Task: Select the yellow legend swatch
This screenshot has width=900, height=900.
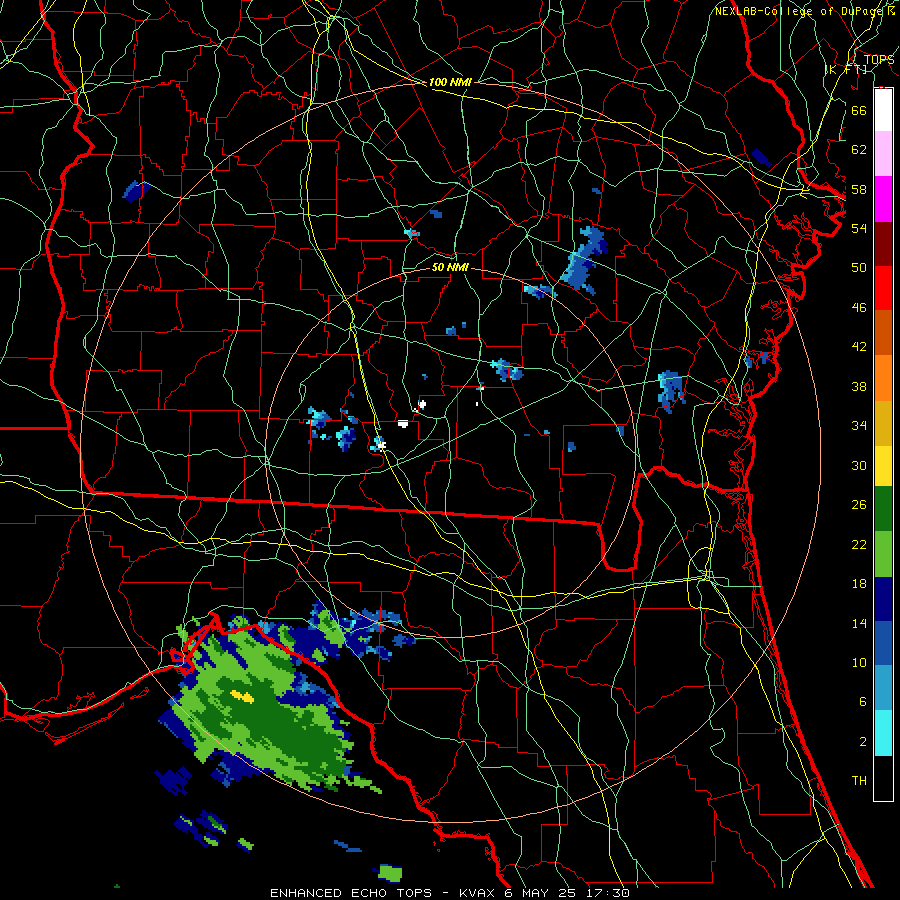Action: (x=883, y=466)
